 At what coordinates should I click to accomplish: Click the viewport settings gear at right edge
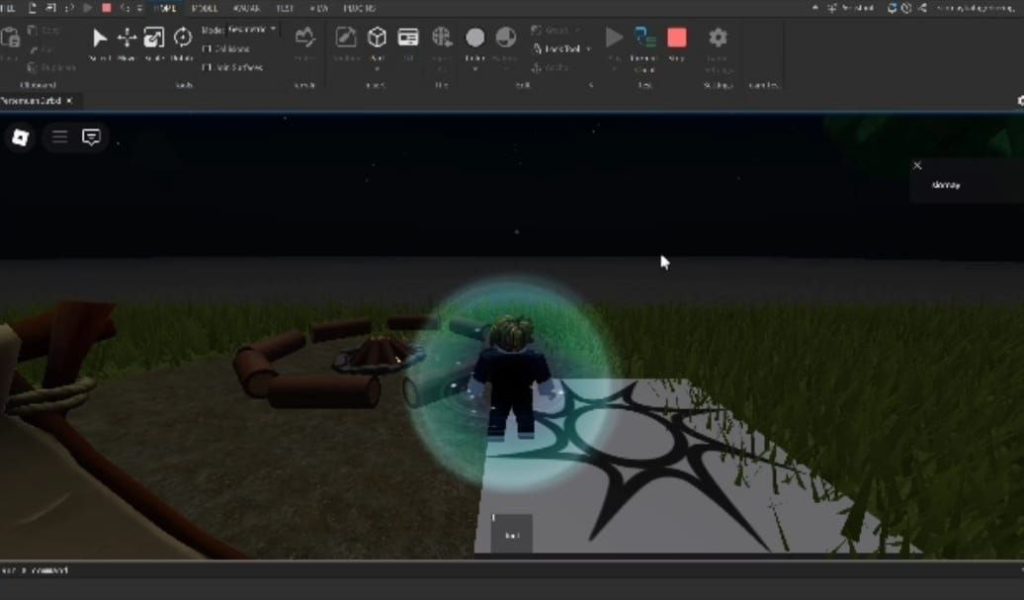(x=1020, y=101)
